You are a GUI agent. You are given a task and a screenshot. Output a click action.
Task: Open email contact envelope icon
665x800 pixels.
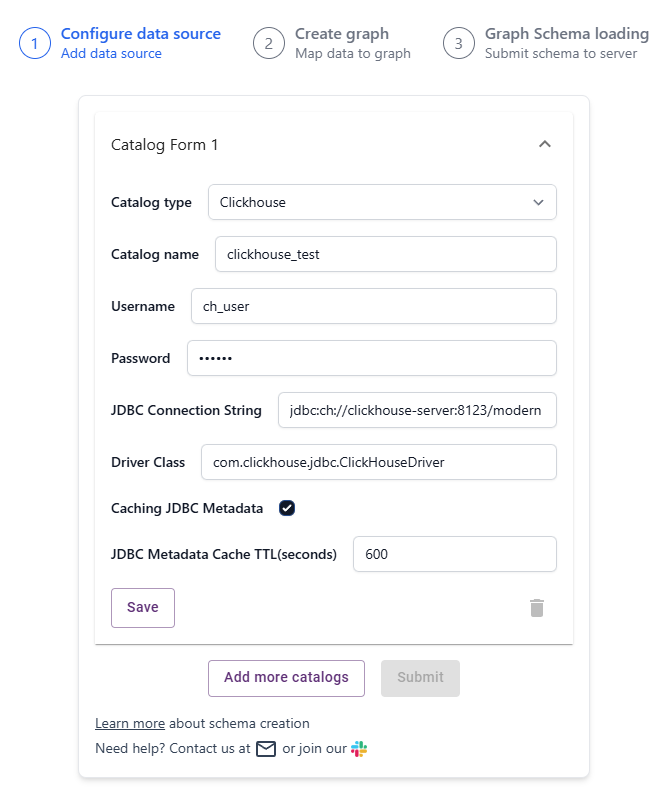tap(266, 748)
